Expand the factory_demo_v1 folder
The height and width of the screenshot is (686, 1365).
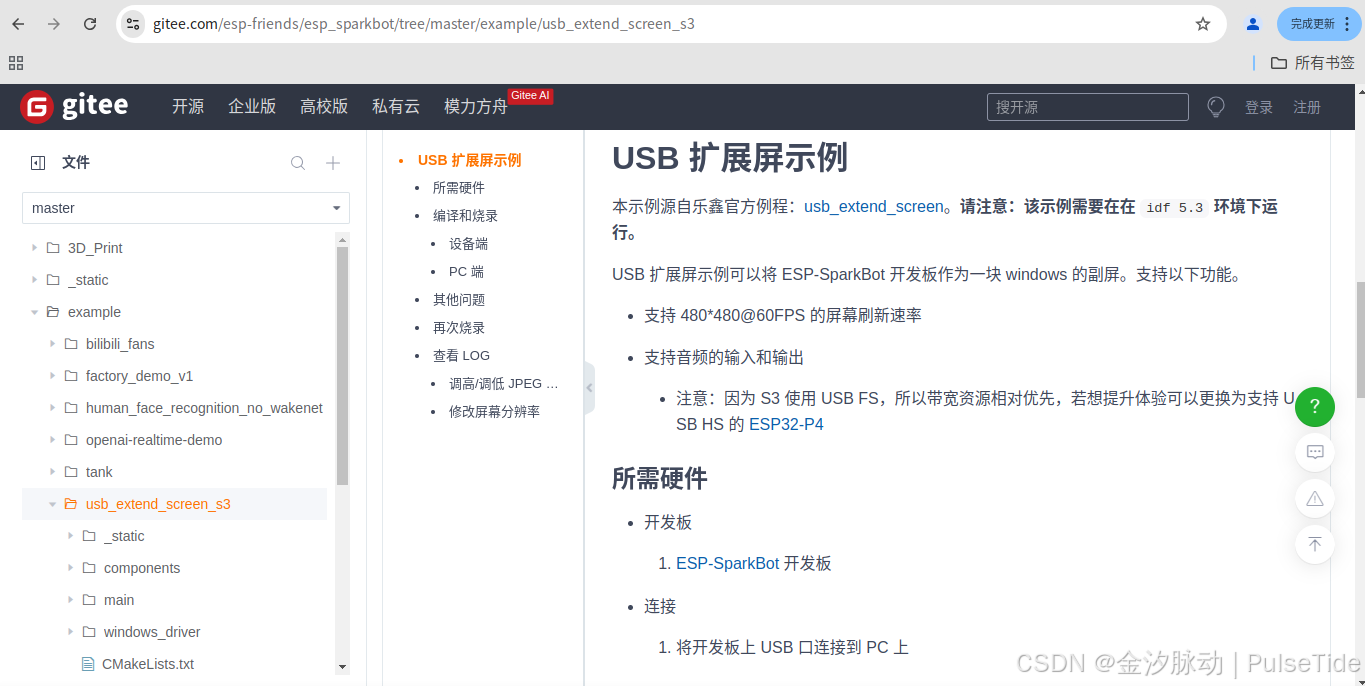click(x=53, y=376)
